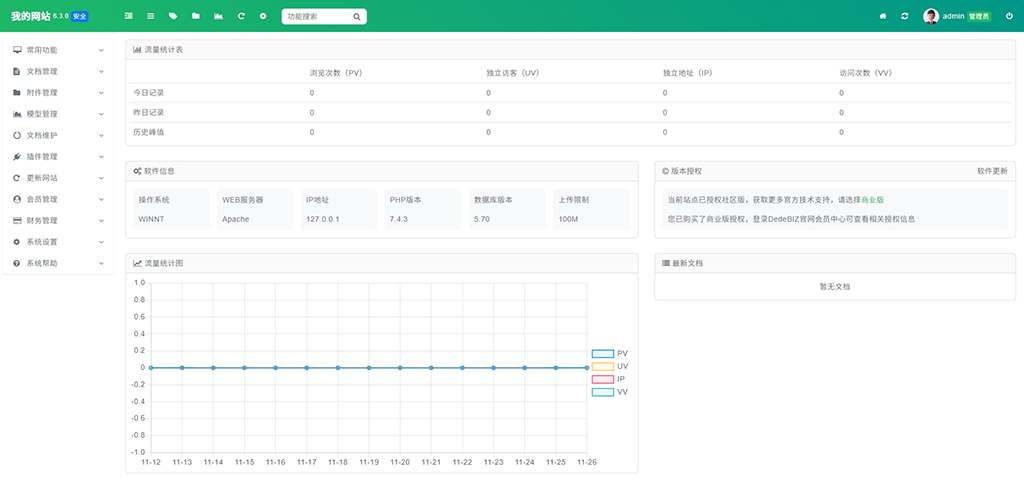This screenshot has height=500, width=1024.
Task: Click the sync icon beside admin avatar
Action: [905, 17]
